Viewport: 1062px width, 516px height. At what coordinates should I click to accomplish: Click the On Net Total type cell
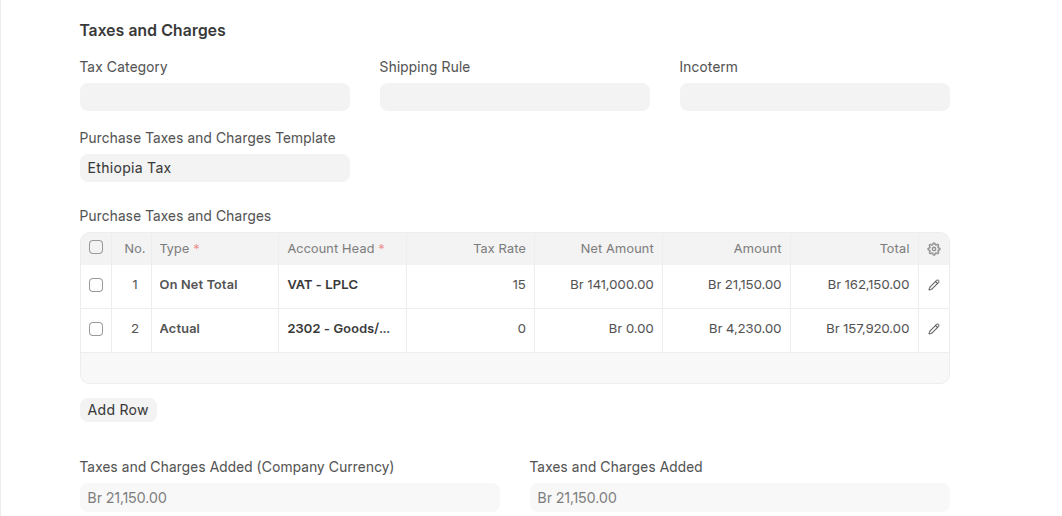tap(214, 285)
